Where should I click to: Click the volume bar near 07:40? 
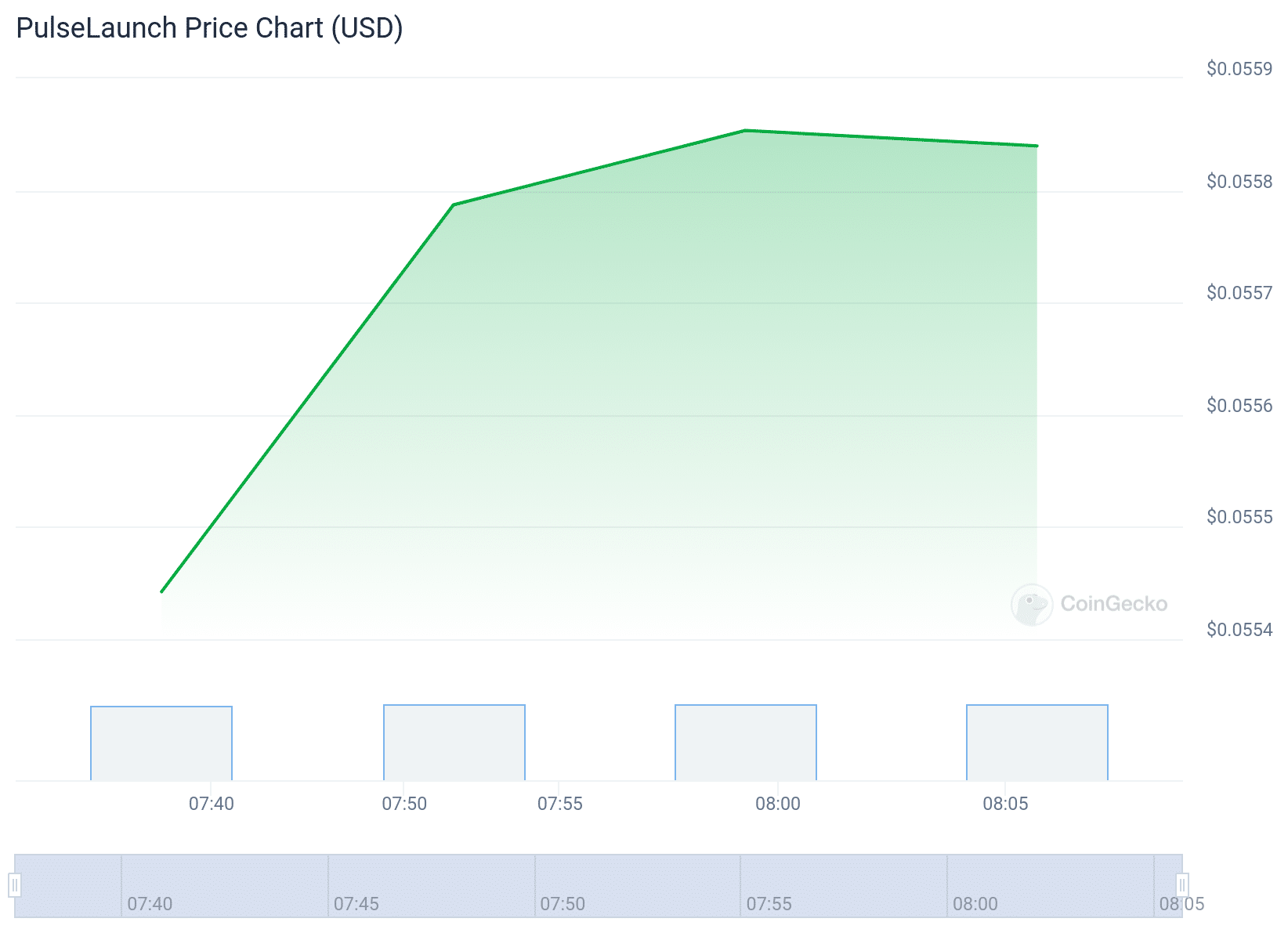click(161, 743)
